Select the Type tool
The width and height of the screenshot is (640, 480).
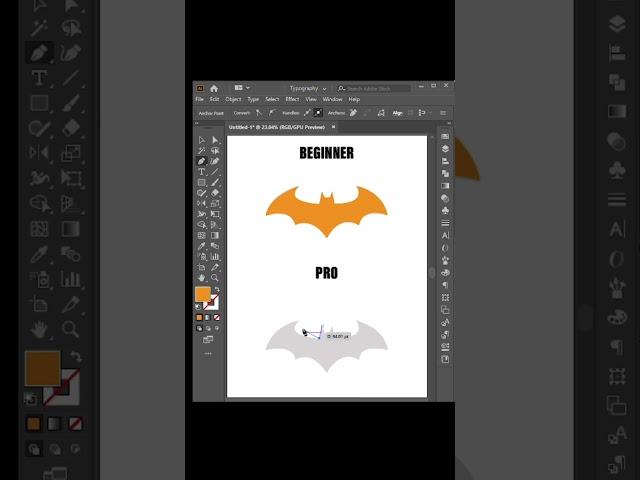202,172
